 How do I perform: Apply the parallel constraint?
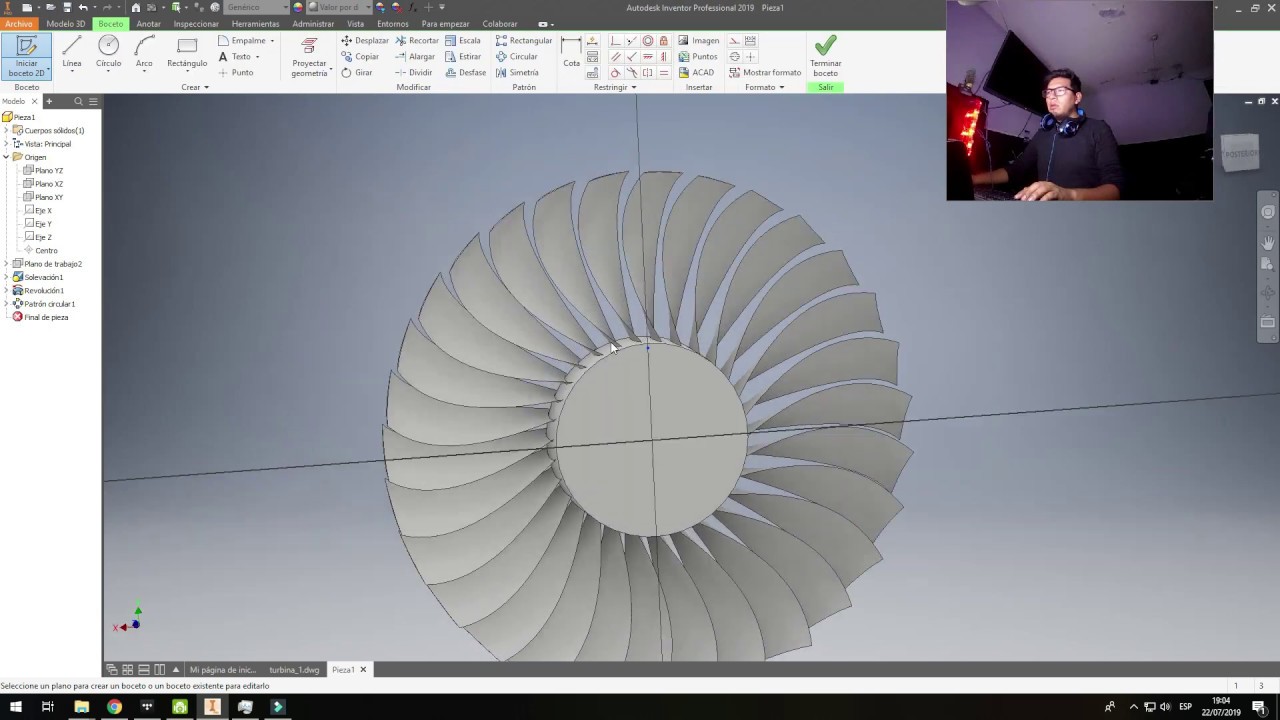[616, 57]
